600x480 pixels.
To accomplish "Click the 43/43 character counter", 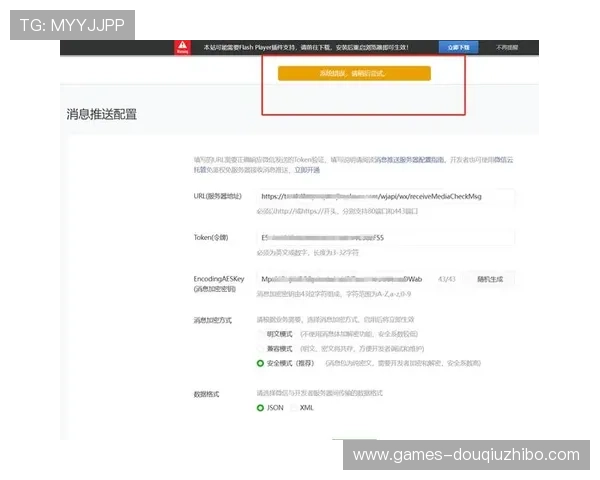I will (x=447, y=279).
